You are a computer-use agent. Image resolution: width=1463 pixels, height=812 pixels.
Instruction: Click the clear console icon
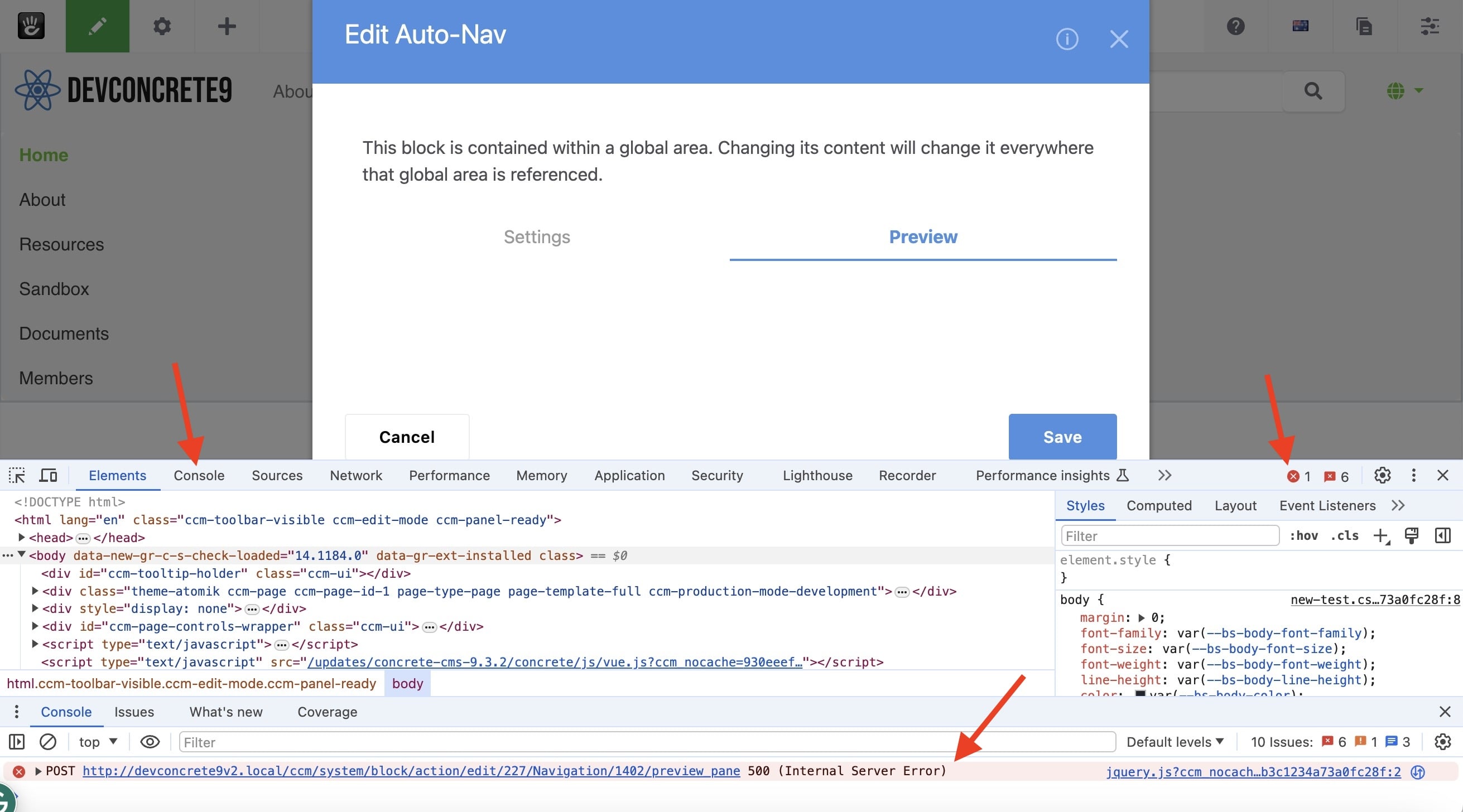pyautogui.click(x=49, y=742)
